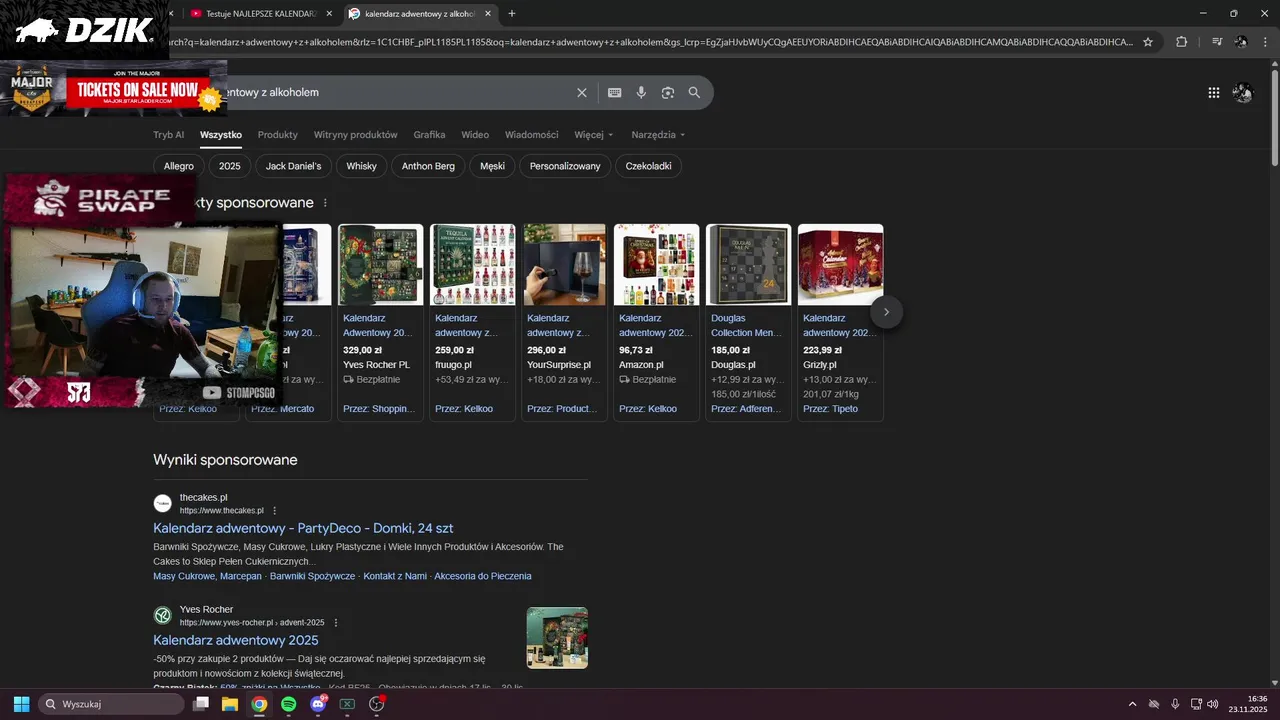The image size is (1280, 720).
Task: Click the OneDrive cloud tray icon
Action: point(1154,704)
